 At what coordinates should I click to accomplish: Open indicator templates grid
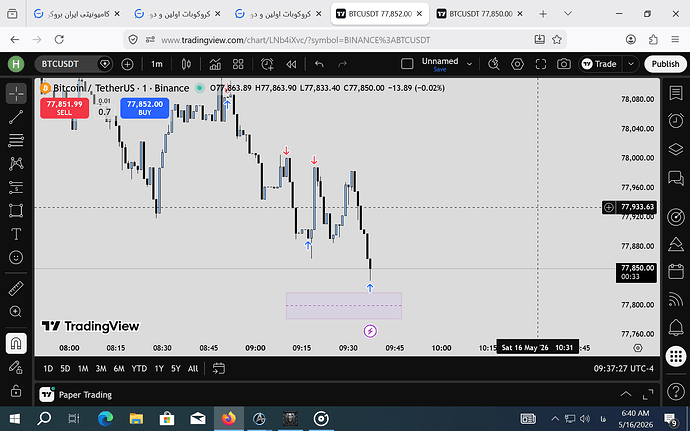pos(238,64)
